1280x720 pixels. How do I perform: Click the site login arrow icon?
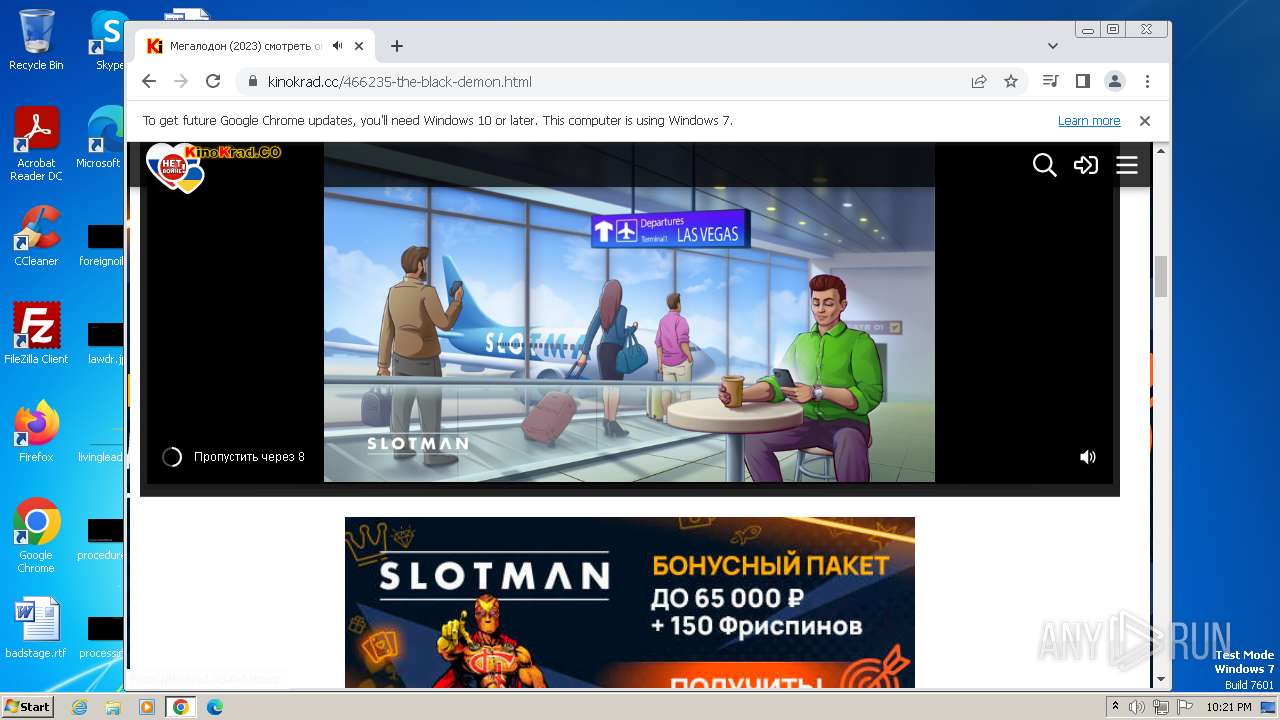(x=1086, y=165)
